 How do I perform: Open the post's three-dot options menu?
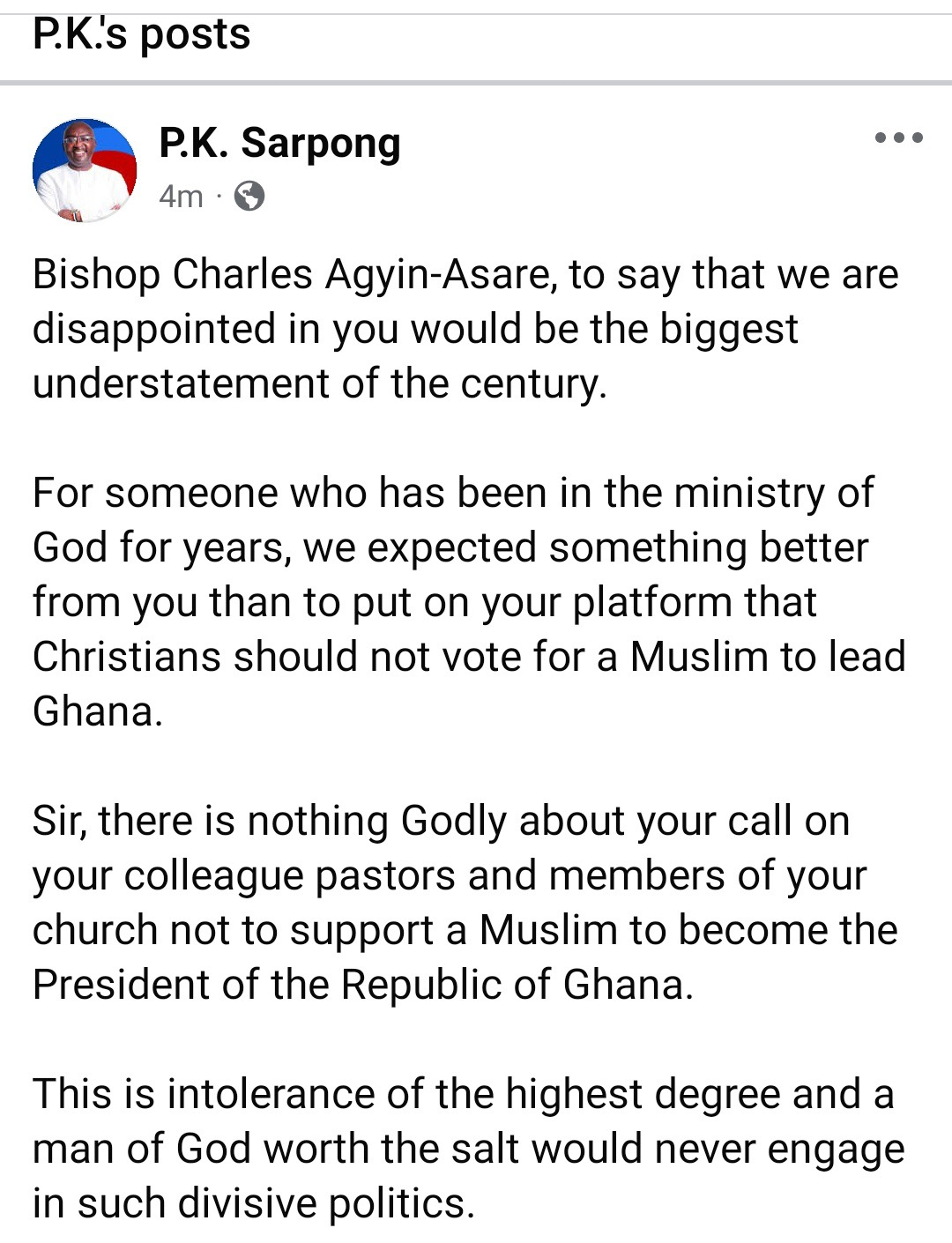898,138
